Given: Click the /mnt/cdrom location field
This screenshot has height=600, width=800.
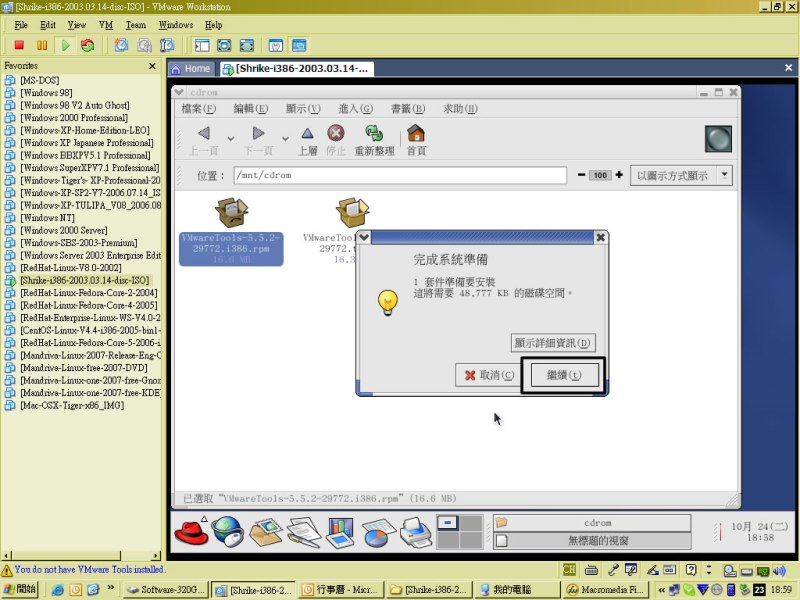Looking at the screenshot, I should tap(400, 175).
